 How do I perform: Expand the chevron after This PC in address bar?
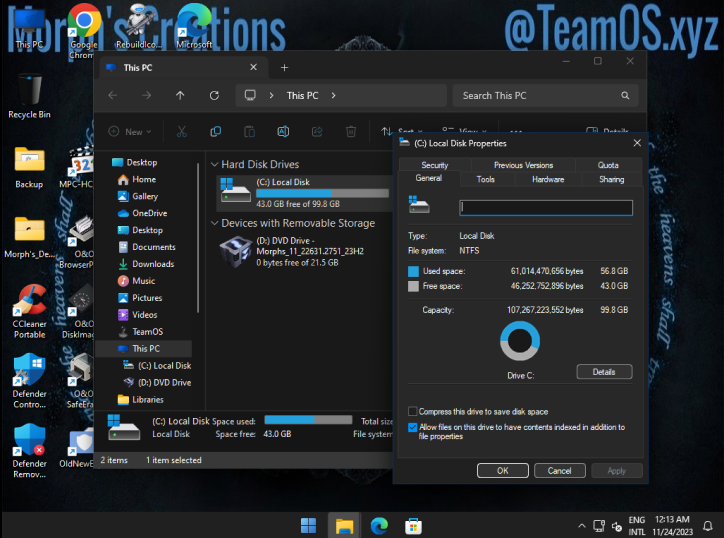click(333, 96)
